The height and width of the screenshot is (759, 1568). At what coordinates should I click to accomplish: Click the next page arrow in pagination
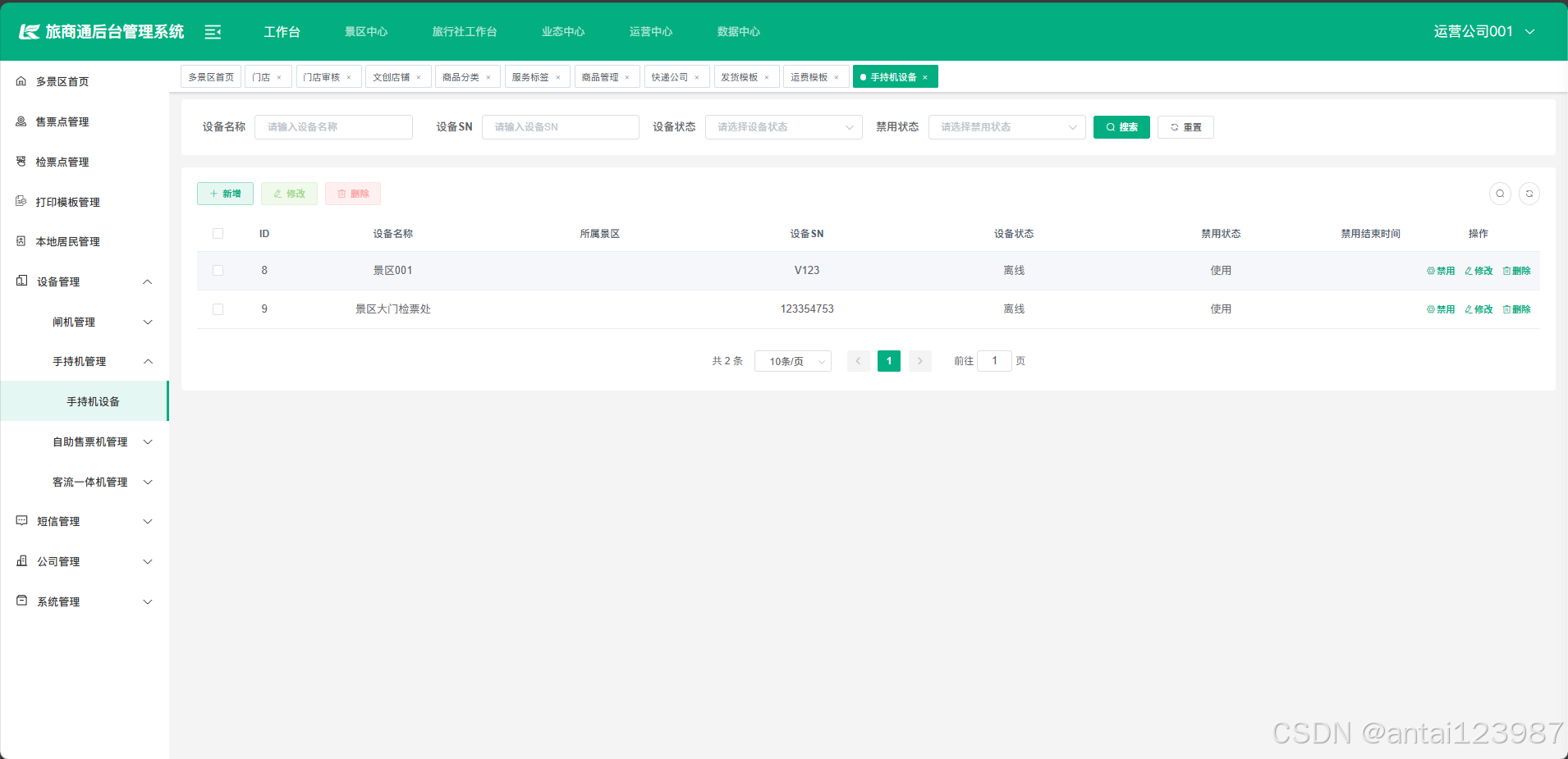(x=920, y=361)
